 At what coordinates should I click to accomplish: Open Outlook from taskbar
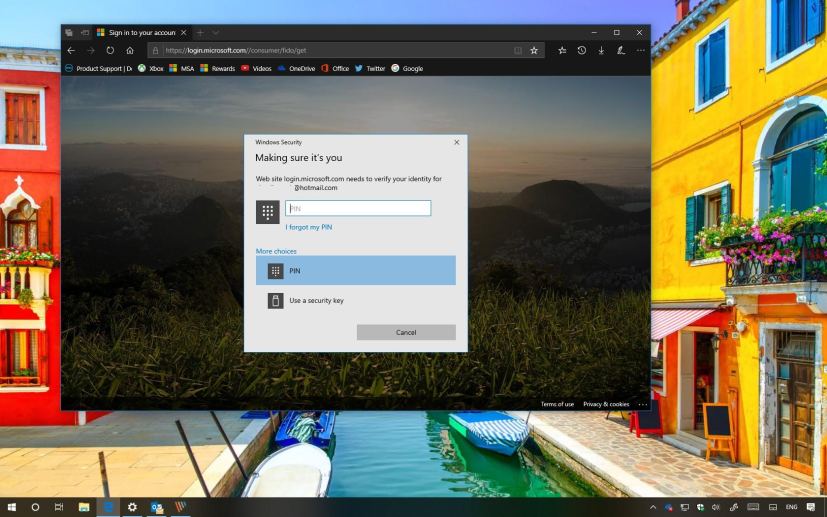pos(157,508)
